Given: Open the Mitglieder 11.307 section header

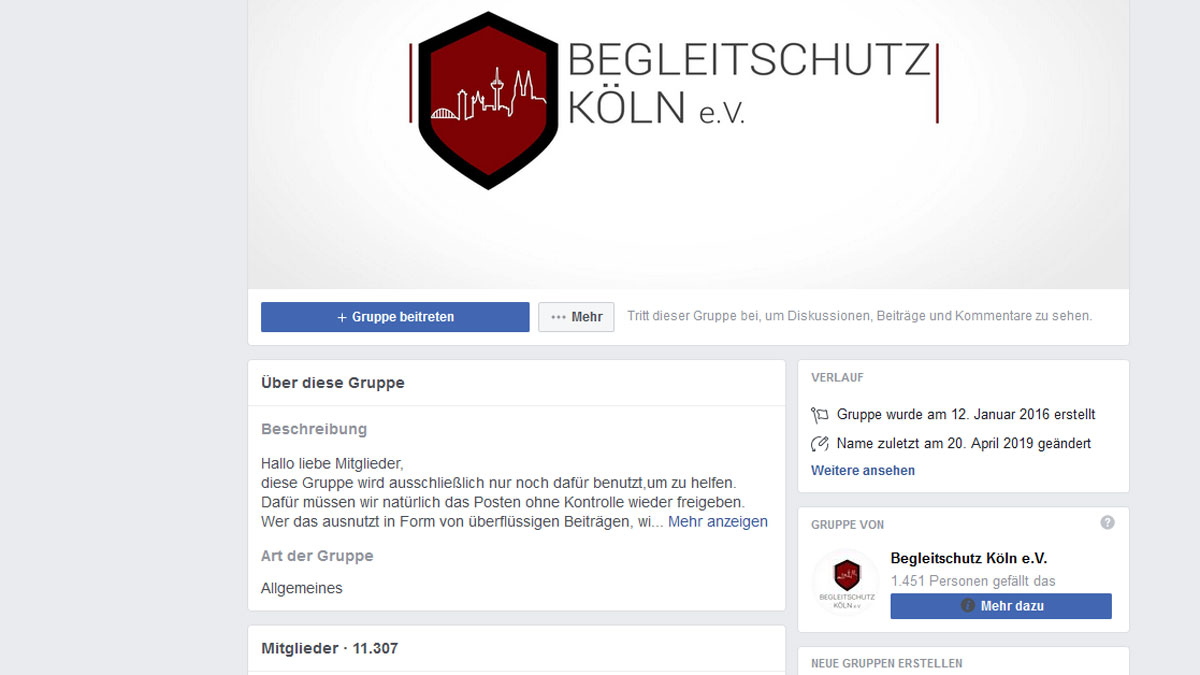Looking at the screenshot, I should coord(329,648).
